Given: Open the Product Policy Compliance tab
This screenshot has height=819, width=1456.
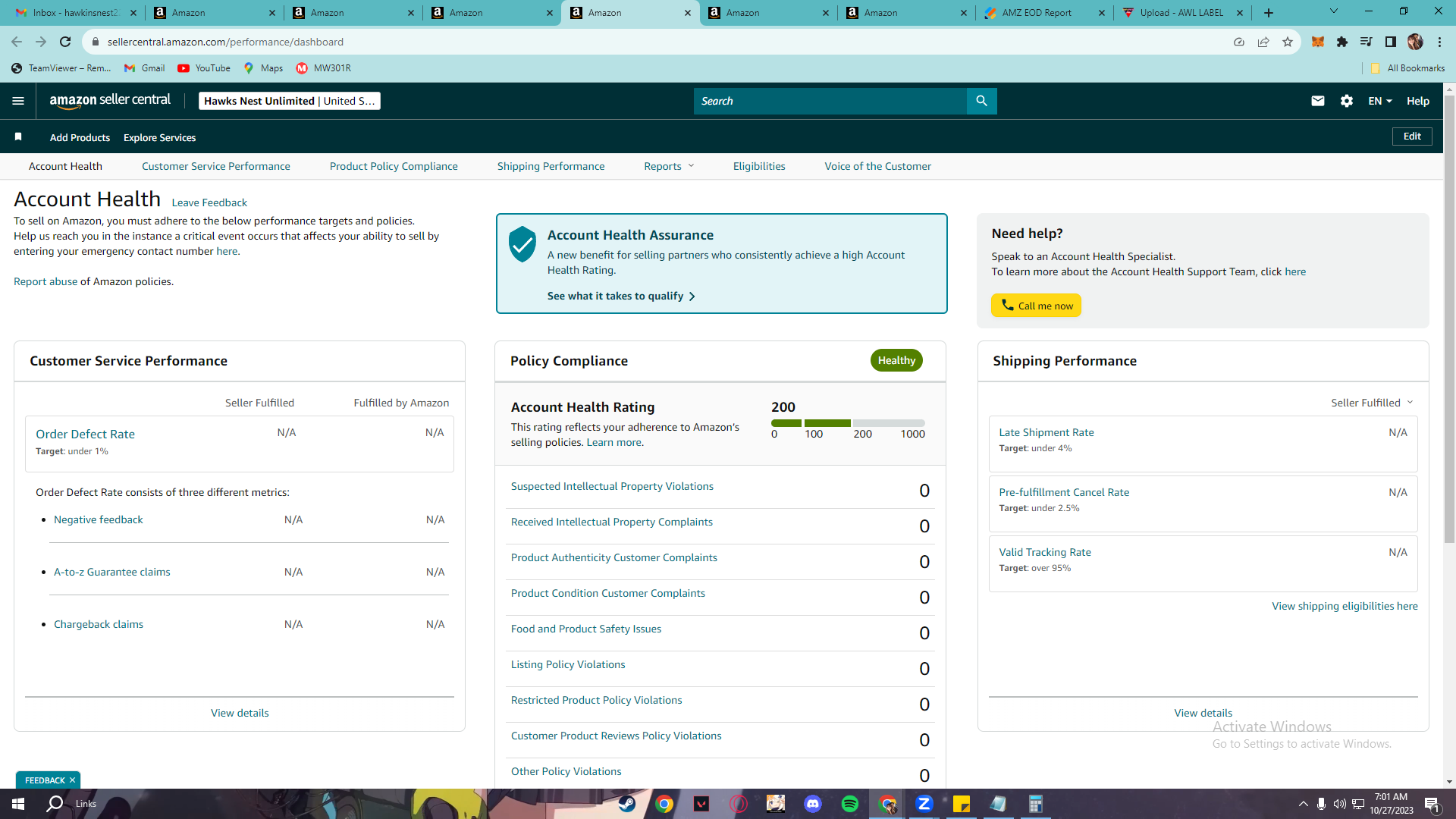Looking at the screenshot, I should 394,166.
